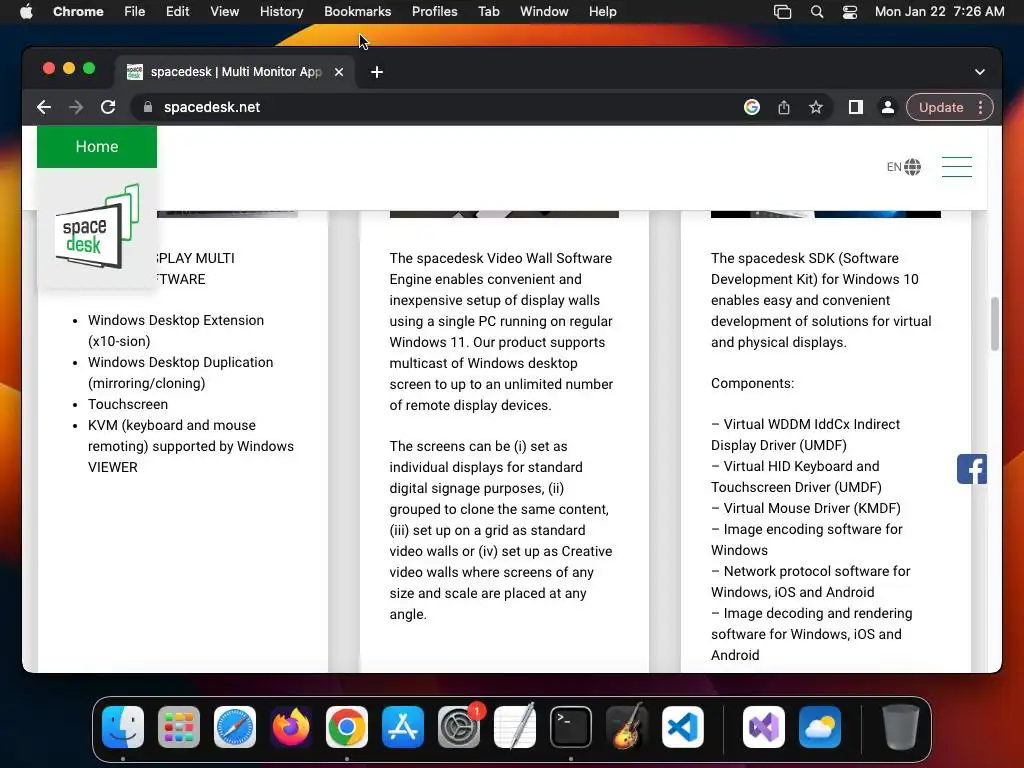1024x768 pixels.
Task: Click the date and time in menu bar
Action: pos(939,11)
